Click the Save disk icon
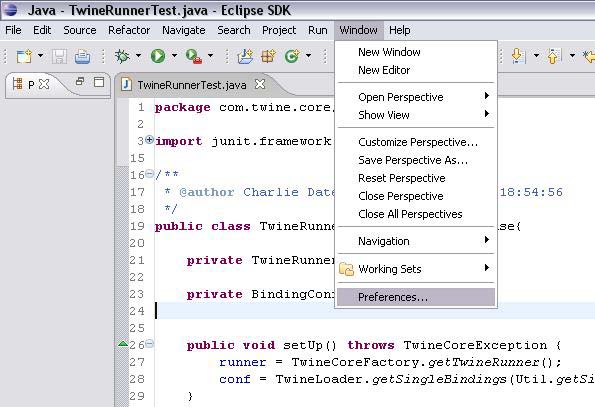Screen dimensions: 595x407 pyautogui.click(x=59, y=57)
